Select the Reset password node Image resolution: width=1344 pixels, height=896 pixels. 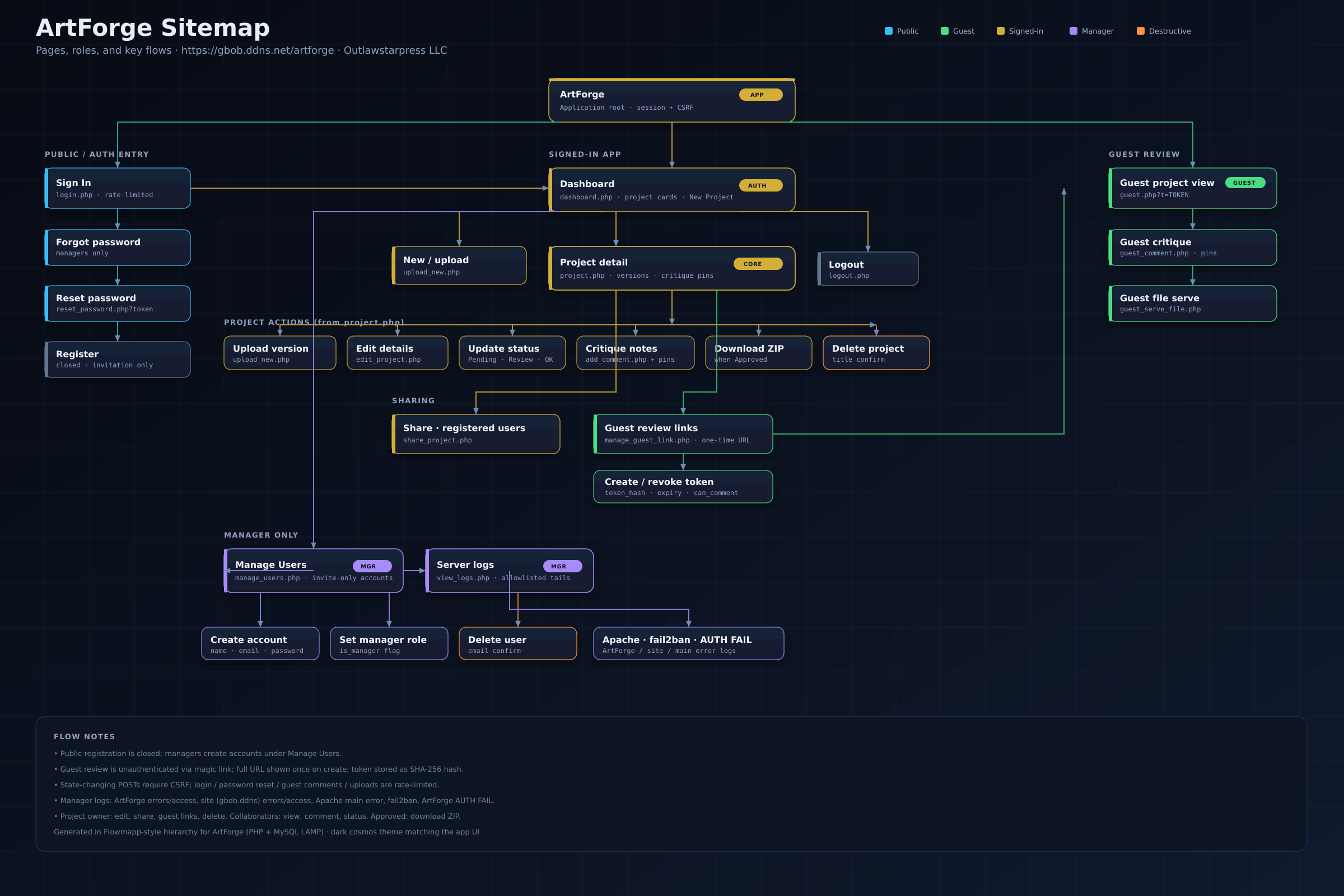118,304
